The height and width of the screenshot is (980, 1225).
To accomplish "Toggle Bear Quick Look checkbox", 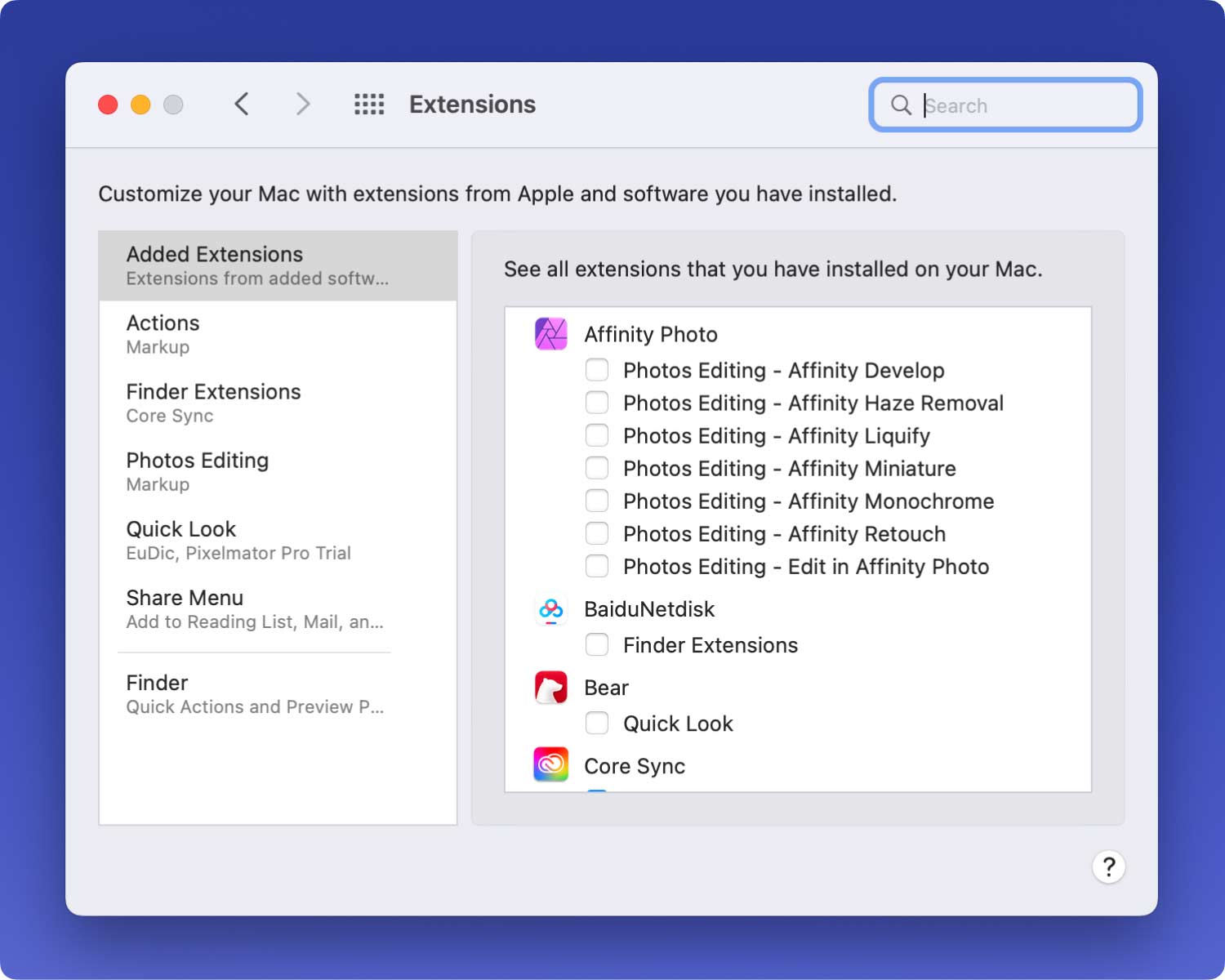I will [x=597, y=724].
